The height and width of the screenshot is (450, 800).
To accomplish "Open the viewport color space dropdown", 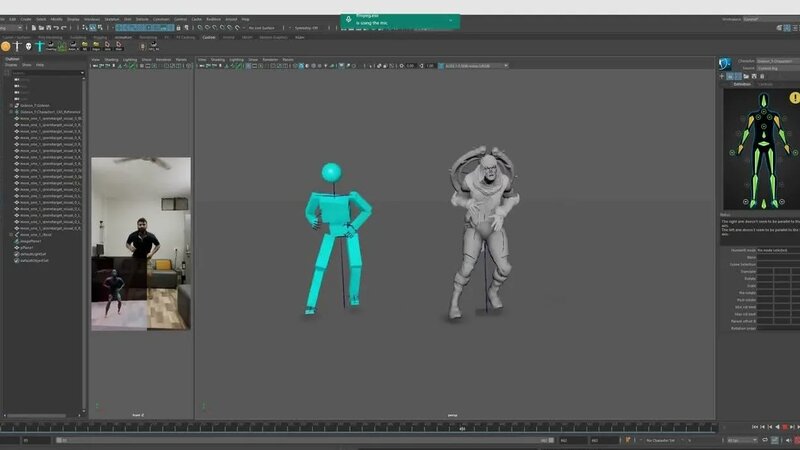I will 476,66.
